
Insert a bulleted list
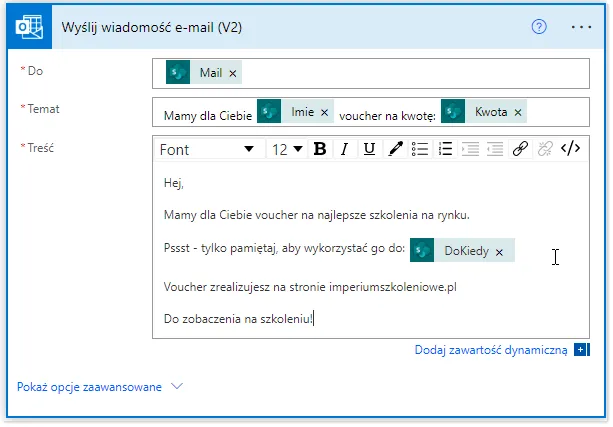tap(421, 149)
